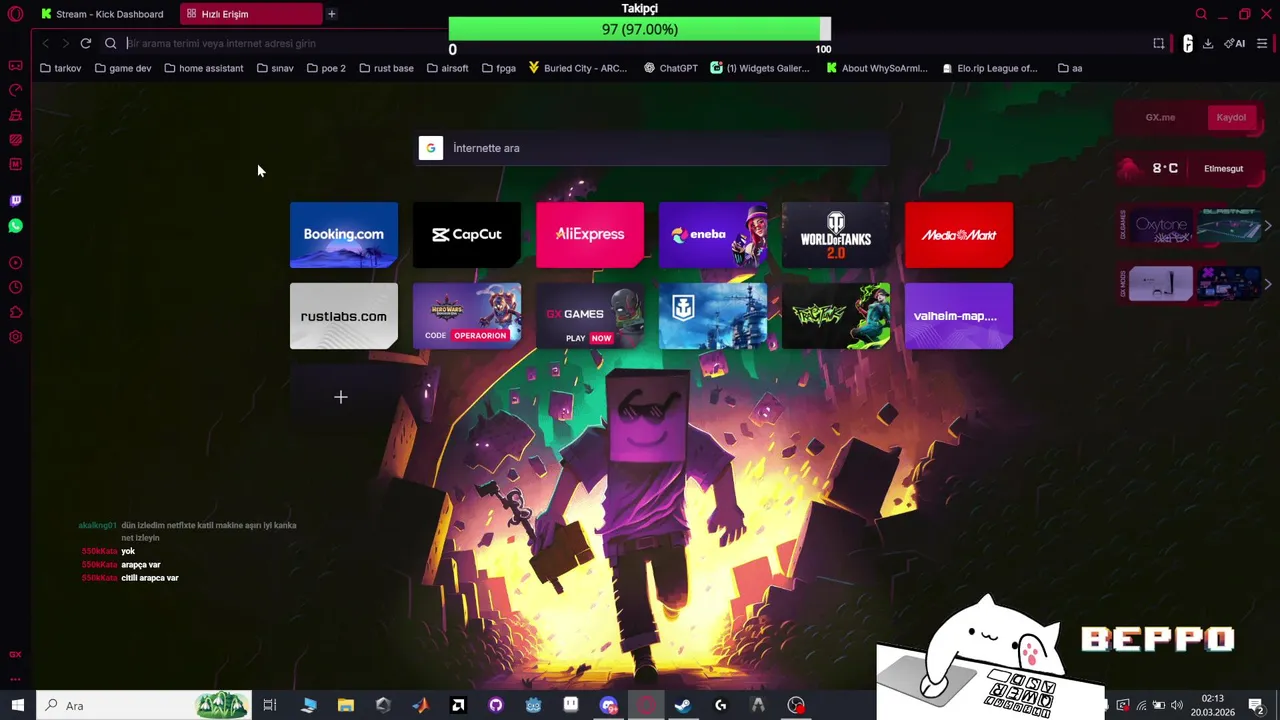Open Twitch in the sidebar
1280x720 pixels.
[x=15, y=201]
